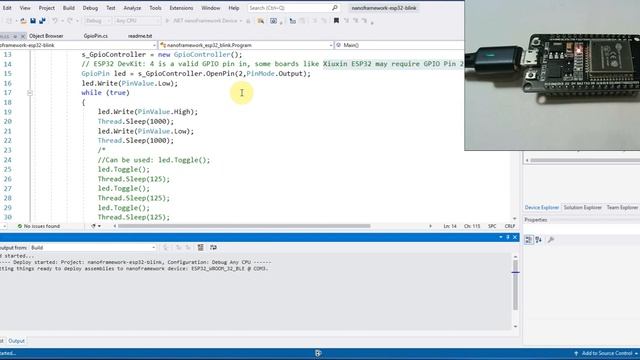
Task: Open the Show output from Build dropdown
Action: pyautogui.click(x=93, y=247)
